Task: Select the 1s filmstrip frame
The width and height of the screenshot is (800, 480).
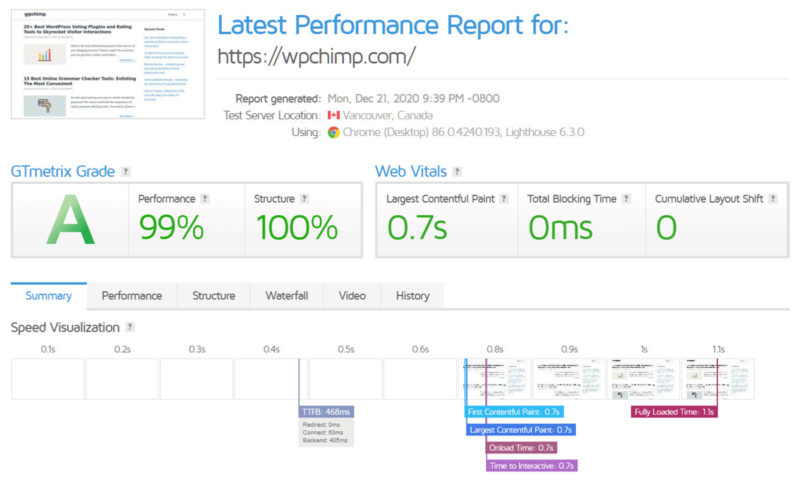Action: tap(643, 379)
